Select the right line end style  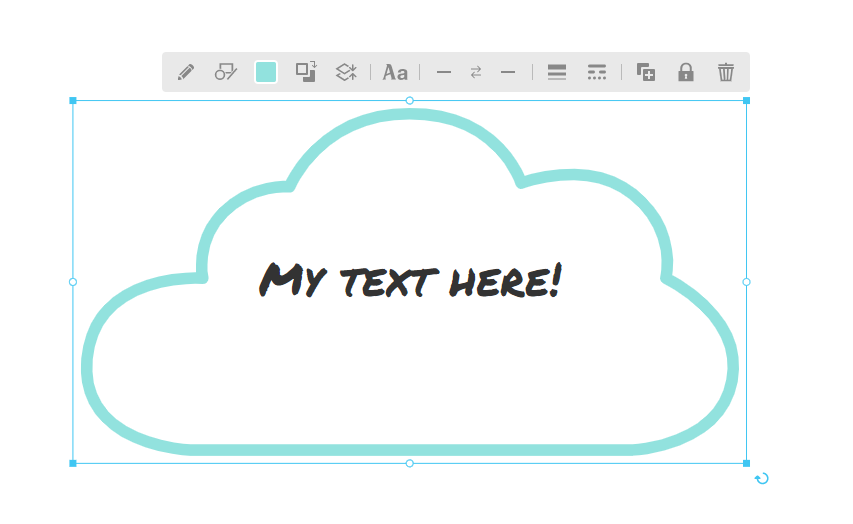(508, 72)
